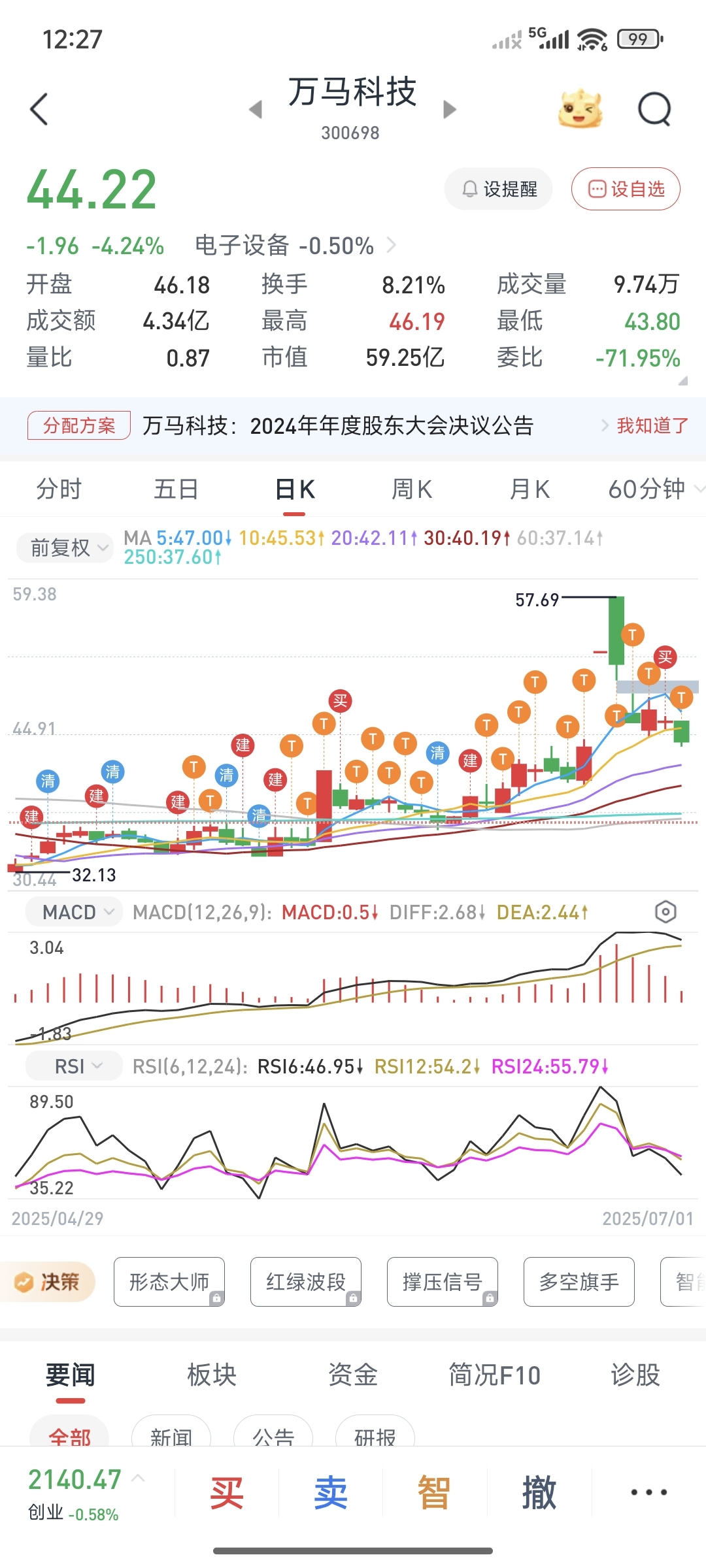Switch to the 五日 tab

coord(176,489)
